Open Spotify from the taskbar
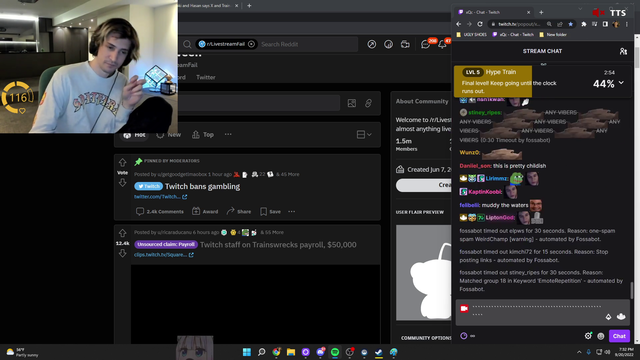640x360 pixels. pos(335,352)
